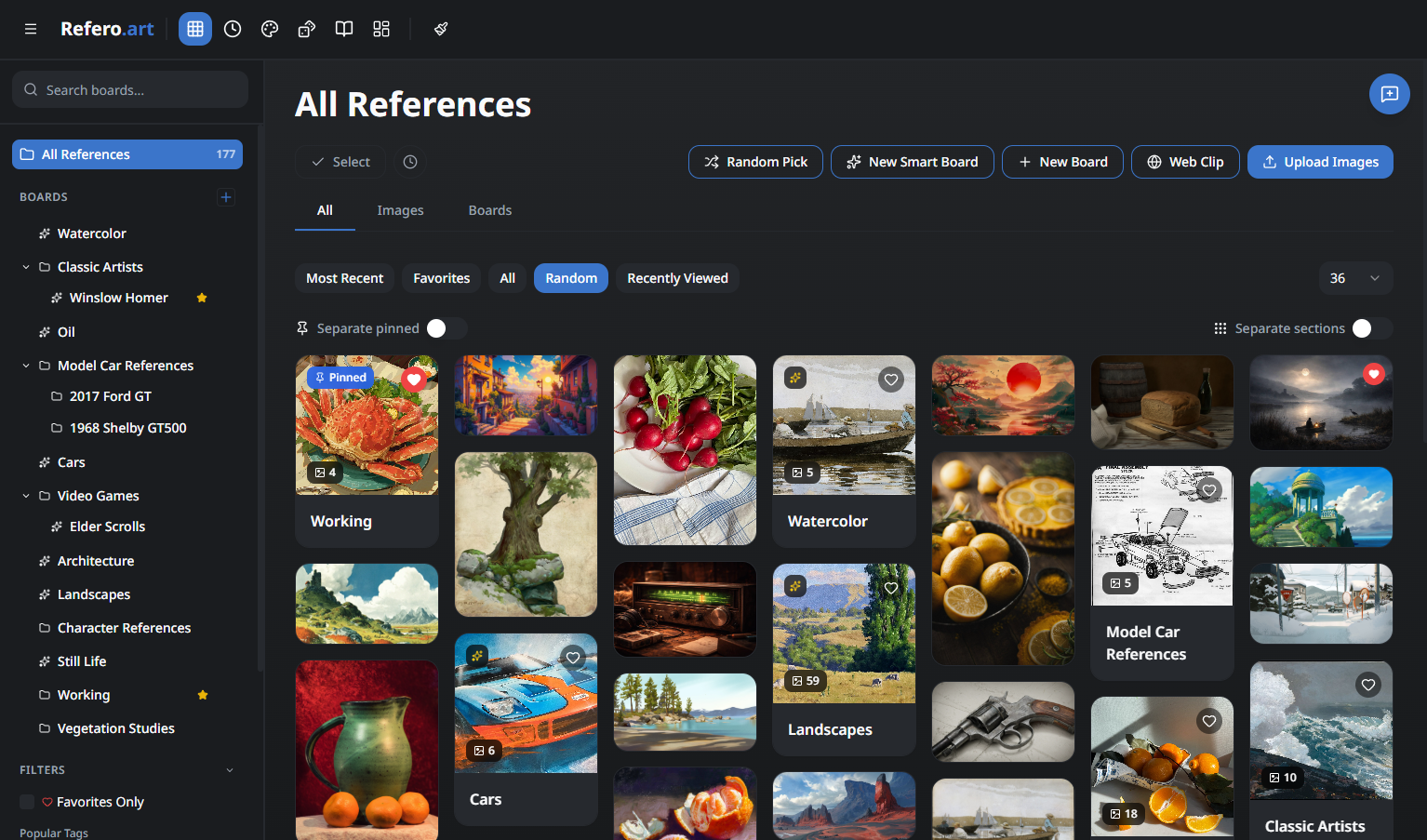Open the 36 items-per-page dropdown
The width and height of the screenshot is (1427, 840).
1355,278
